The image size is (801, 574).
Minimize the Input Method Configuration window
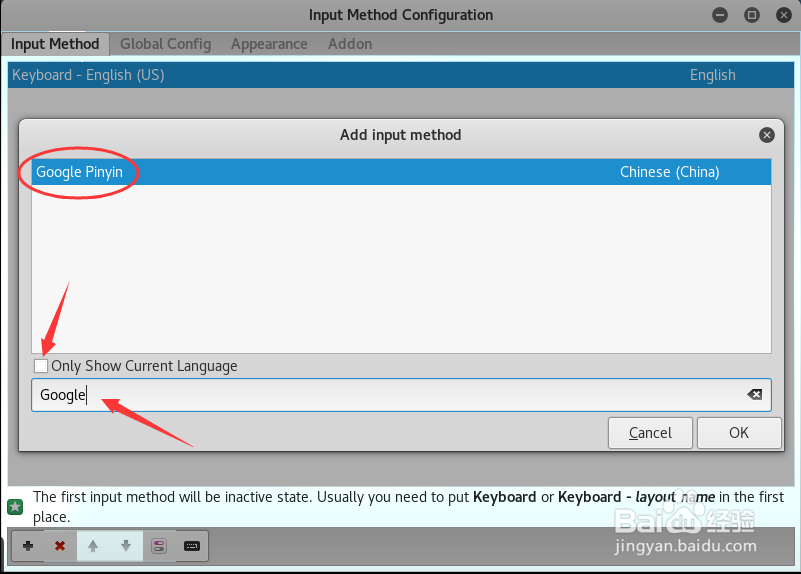[720, 15]
